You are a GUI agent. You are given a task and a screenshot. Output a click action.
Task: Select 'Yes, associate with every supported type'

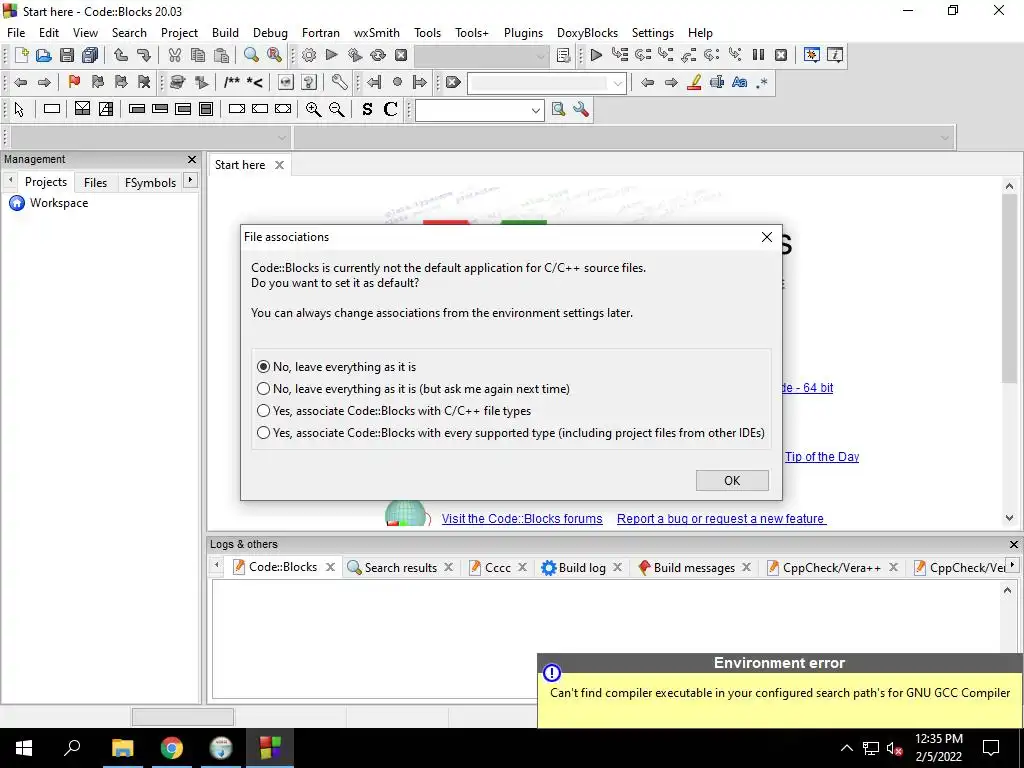pos(511,433)
